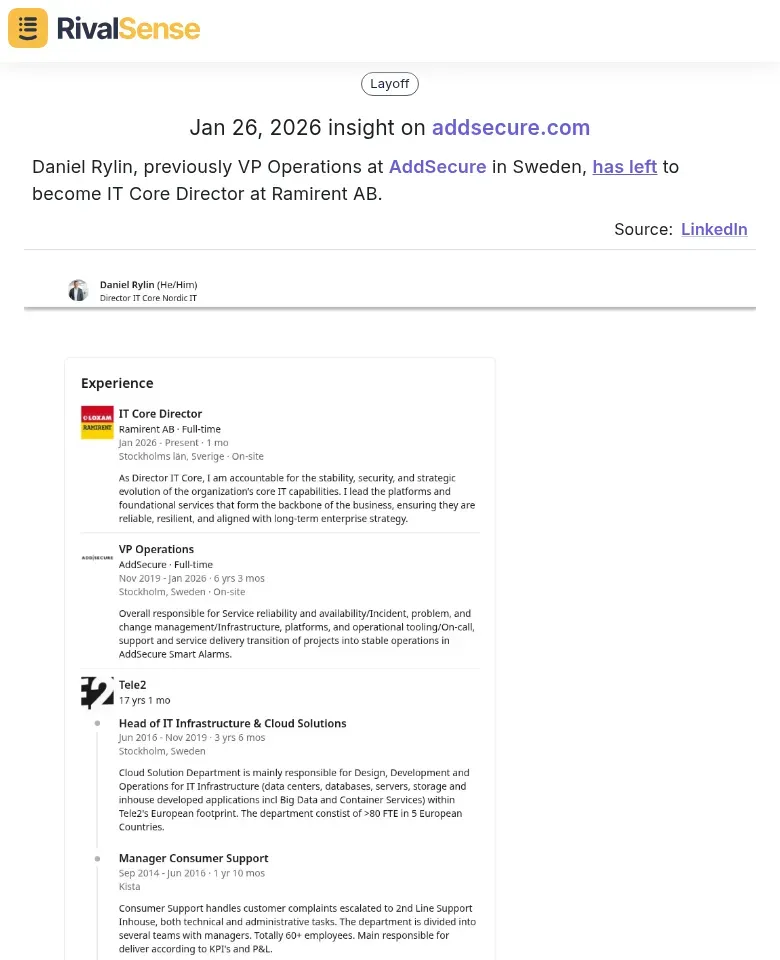Image resolution: width=780 pixels, height=960 pixels.
Task: Open the AddSecure company link
Action: [x=437, y=167]
